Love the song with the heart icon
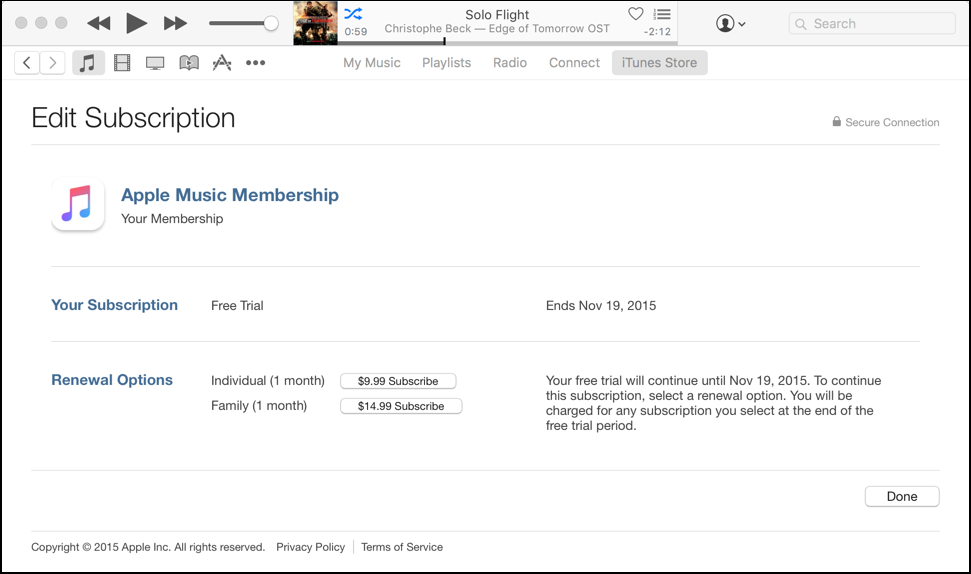The image size is (971, 574). coord(635,14)
